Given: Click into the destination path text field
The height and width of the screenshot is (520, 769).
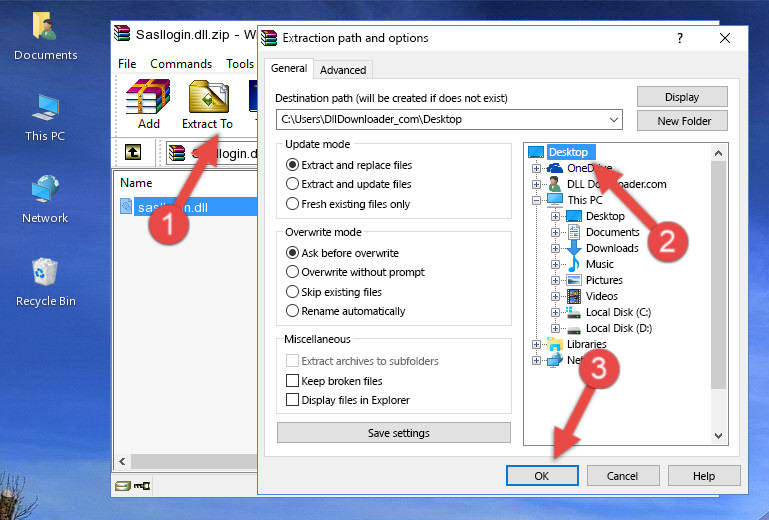Looking at the screenshot, I should [x=440, y=120].
